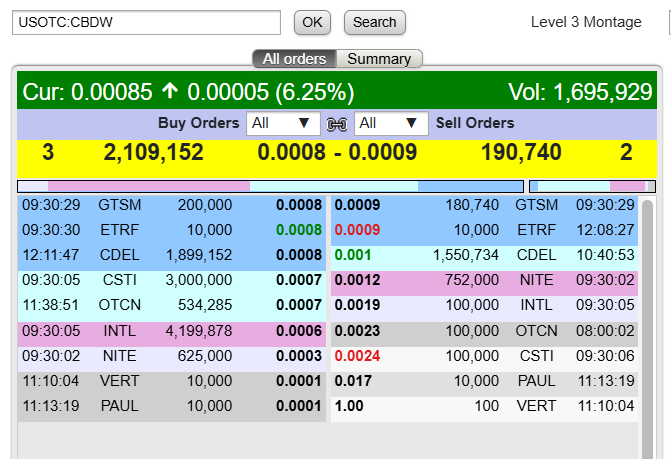Open the Buy Orders filter dropdown
671x459 pixels.
click(x=283, y=124)
